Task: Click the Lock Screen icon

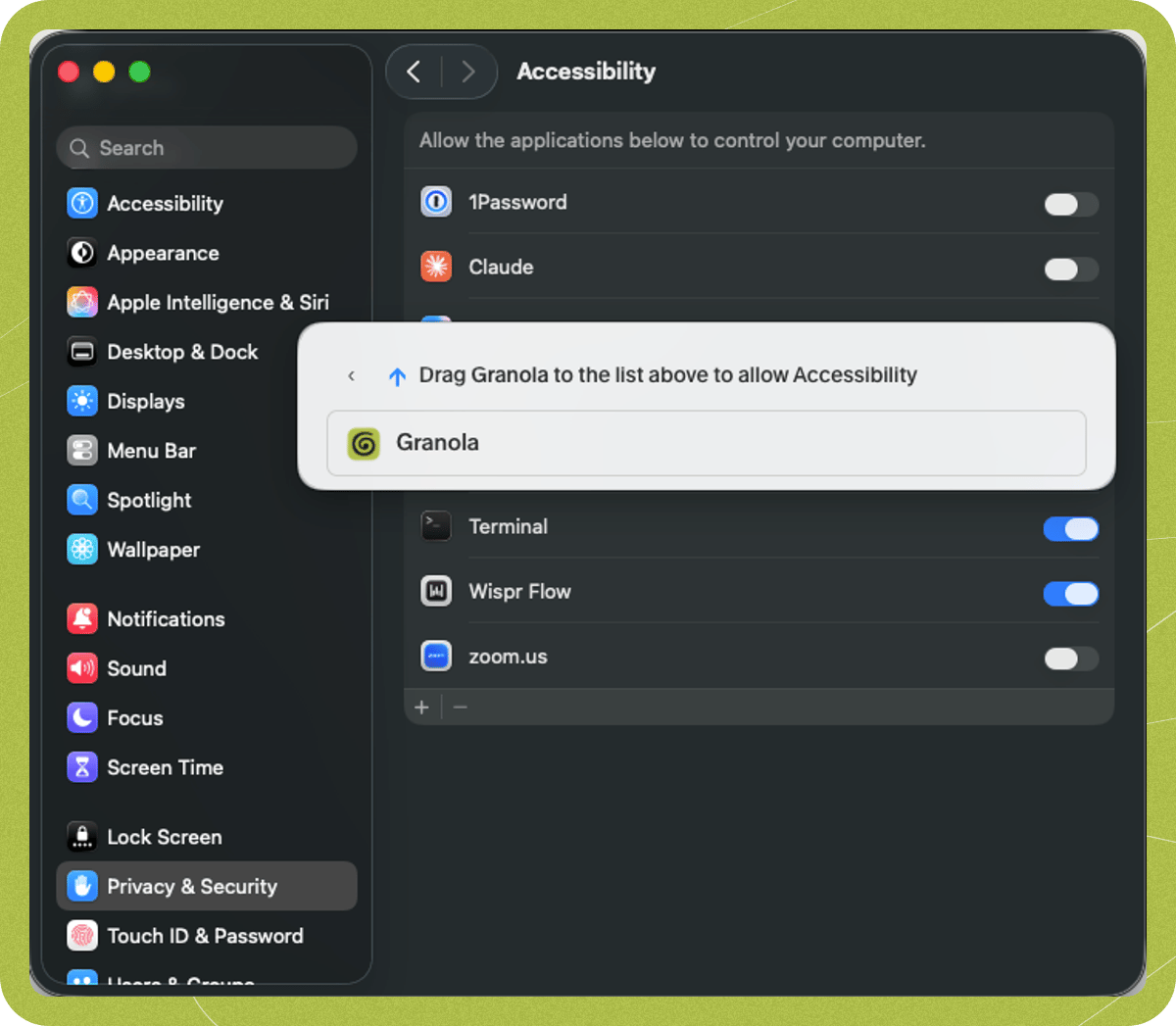Action: tap(82, 836)
